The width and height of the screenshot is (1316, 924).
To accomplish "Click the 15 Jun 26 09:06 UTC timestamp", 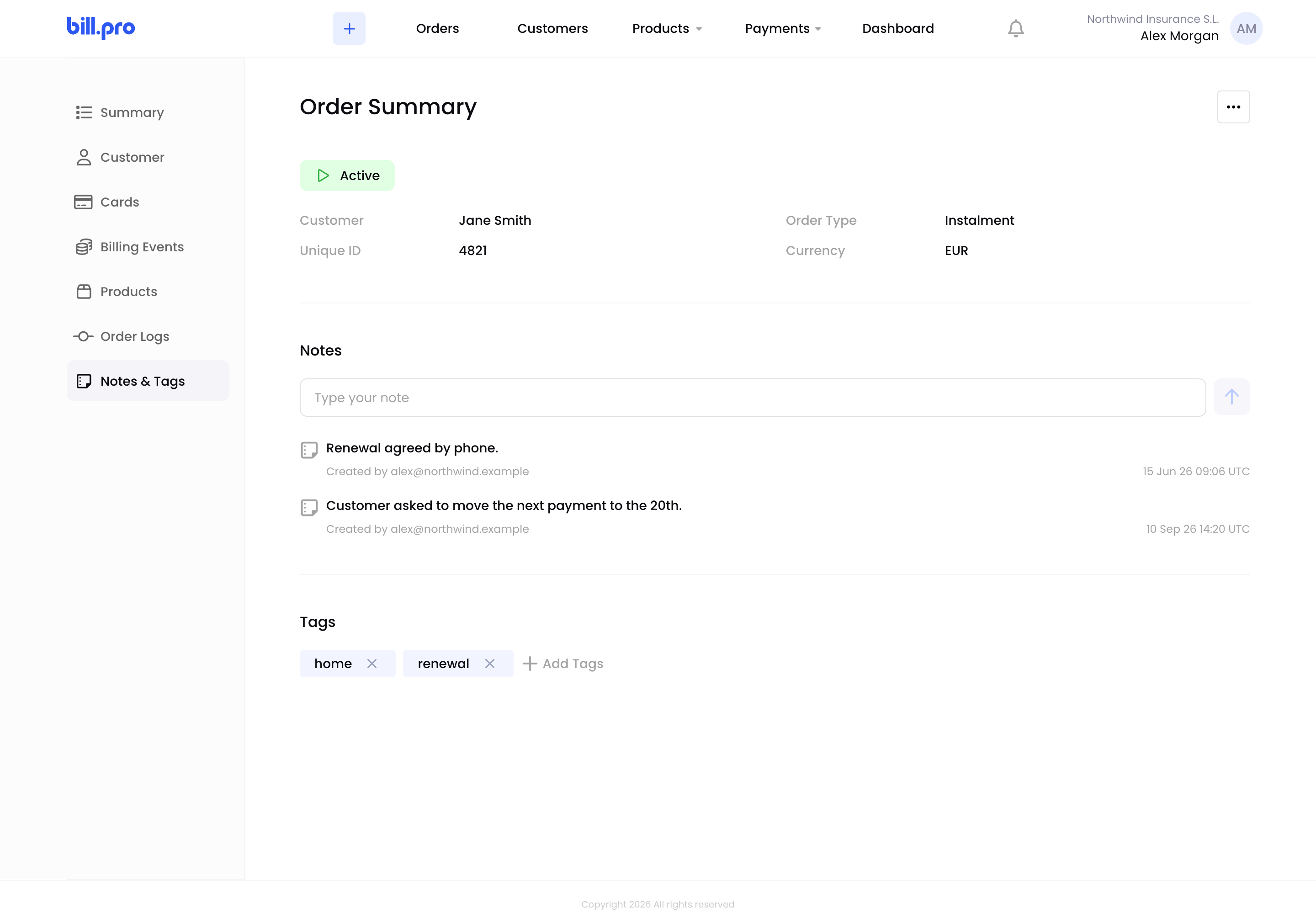I will pyautogui.click(x=1196, y=471).
